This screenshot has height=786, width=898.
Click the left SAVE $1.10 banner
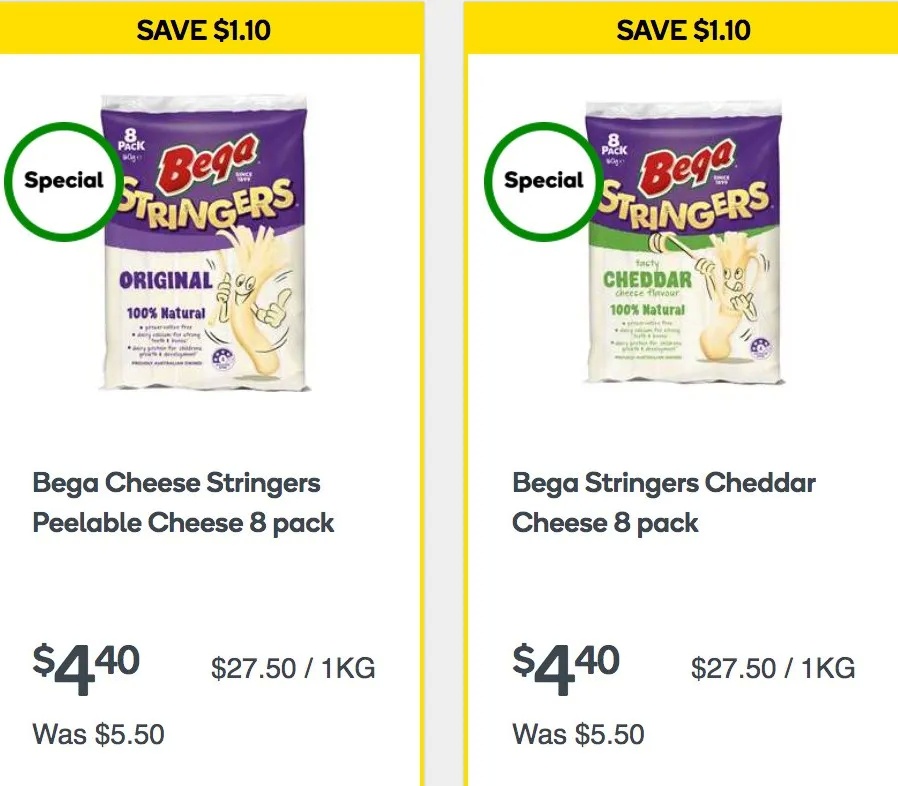tap(210, 29)
